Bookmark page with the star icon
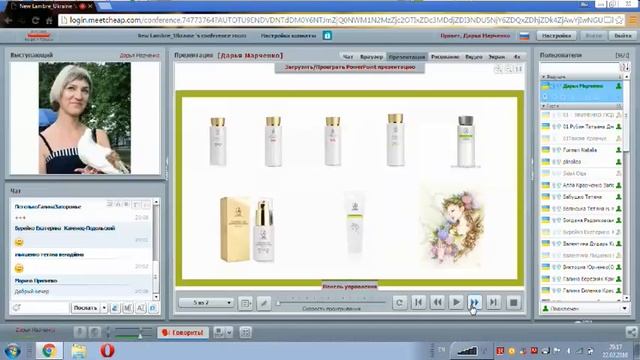The image size is (640, 360). pyautogui.click(x=619, y=20)
